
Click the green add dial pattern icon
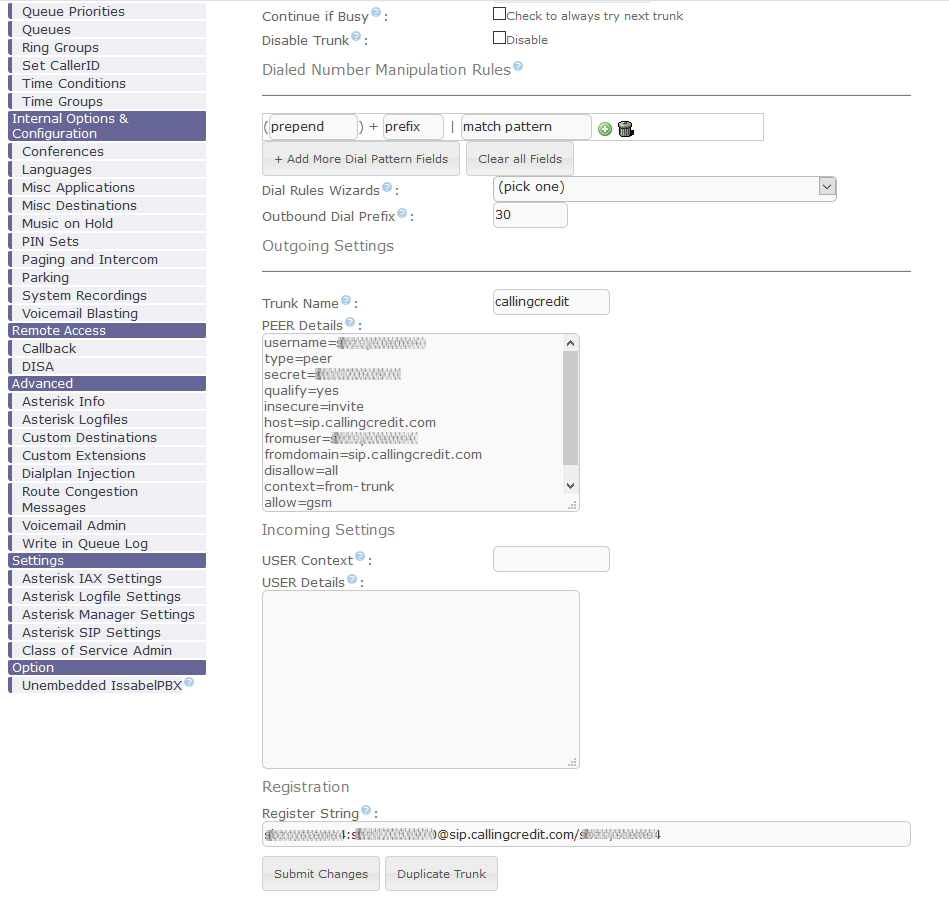[x=605, y=128]
